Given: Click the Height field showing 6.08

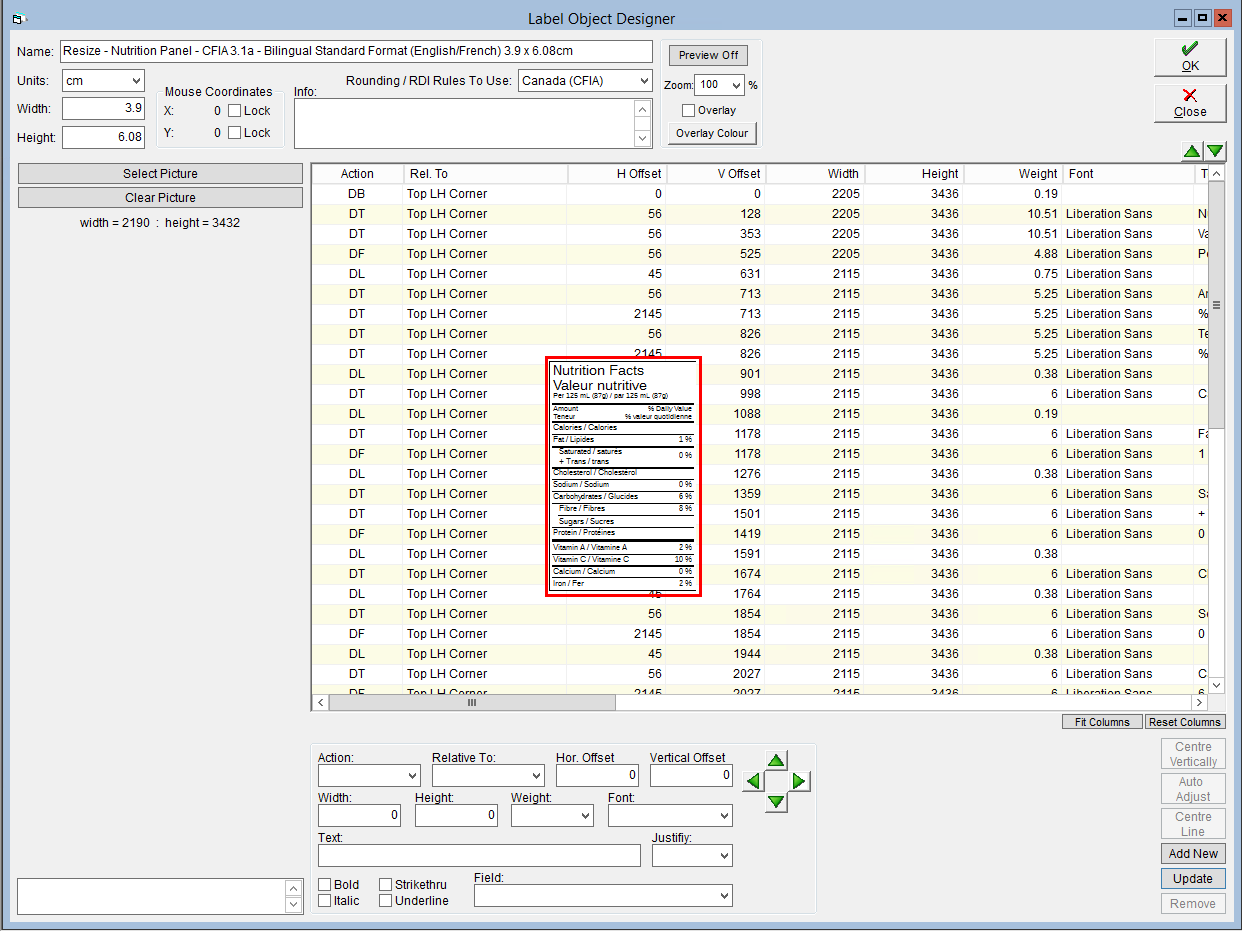Looking at the screenshot, I should [x=104, y=137].
